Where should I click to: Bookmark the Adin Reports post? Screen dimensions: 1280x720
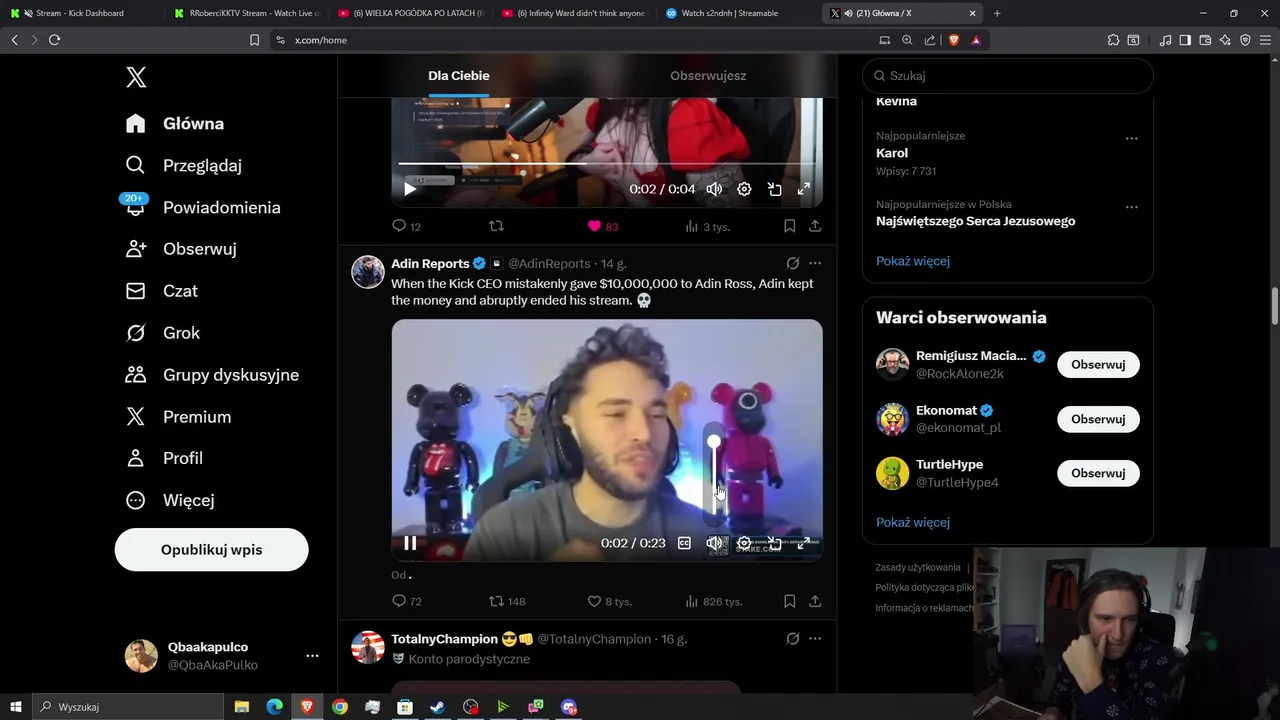(789, 602)
